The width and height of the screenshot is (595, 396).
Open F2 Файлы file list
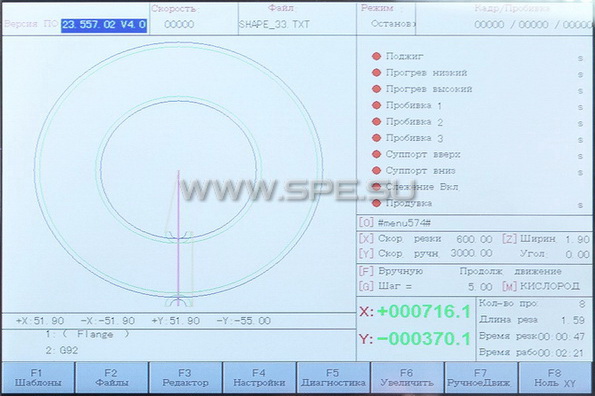point(112,378)
